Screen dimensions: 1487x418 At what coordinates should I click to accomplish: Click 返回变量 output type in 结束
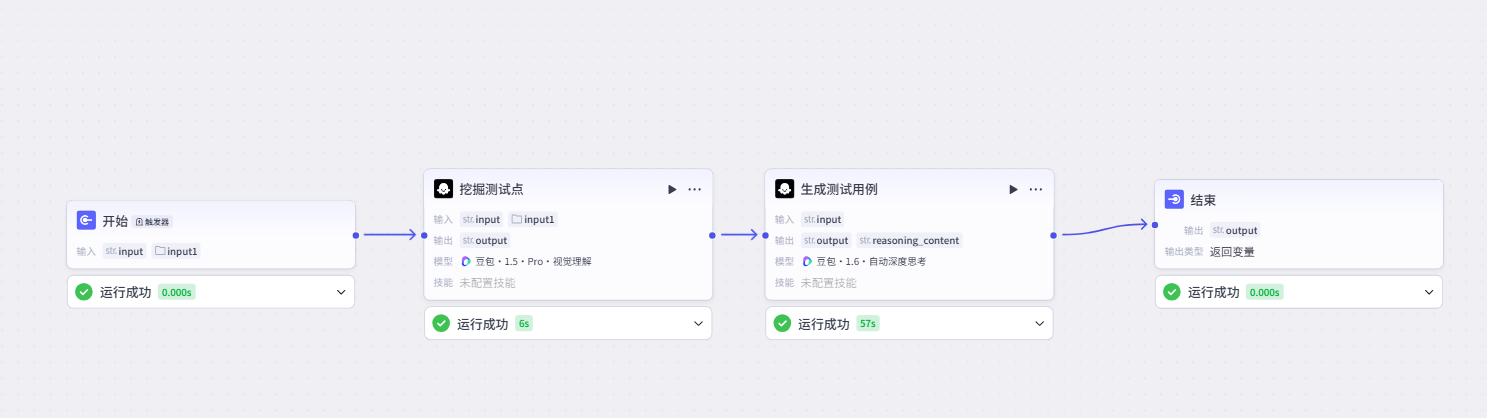coord(1232,252)
